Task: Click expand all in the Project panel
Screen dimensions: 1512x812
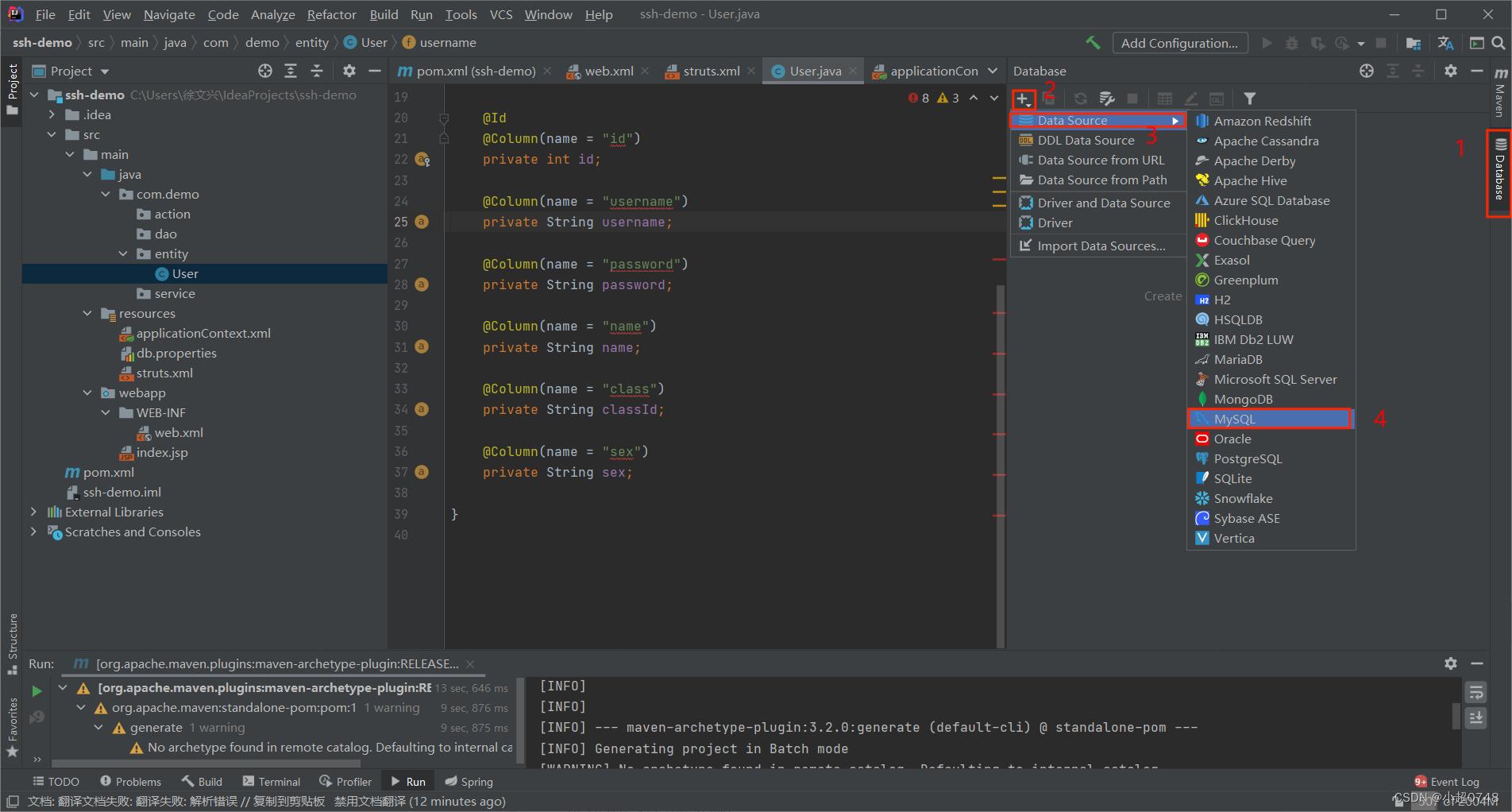Action: (291, 71)
